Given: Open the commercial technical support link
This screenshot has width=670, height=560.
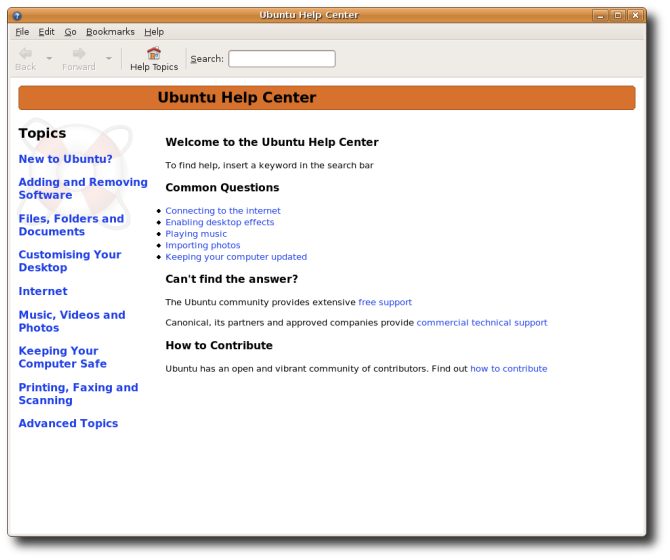Looking at the screenshot, I should coord(482,323).
